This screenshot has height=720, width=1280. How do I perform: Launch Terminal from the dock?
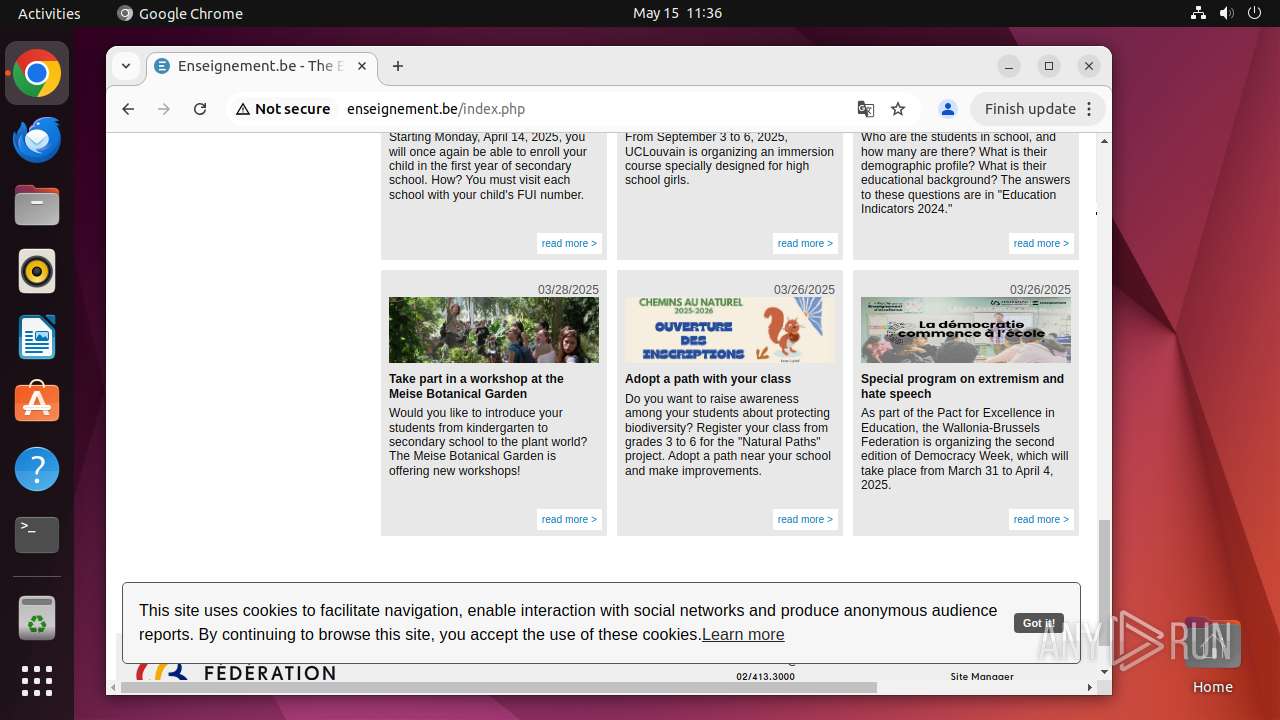point(37,535)
